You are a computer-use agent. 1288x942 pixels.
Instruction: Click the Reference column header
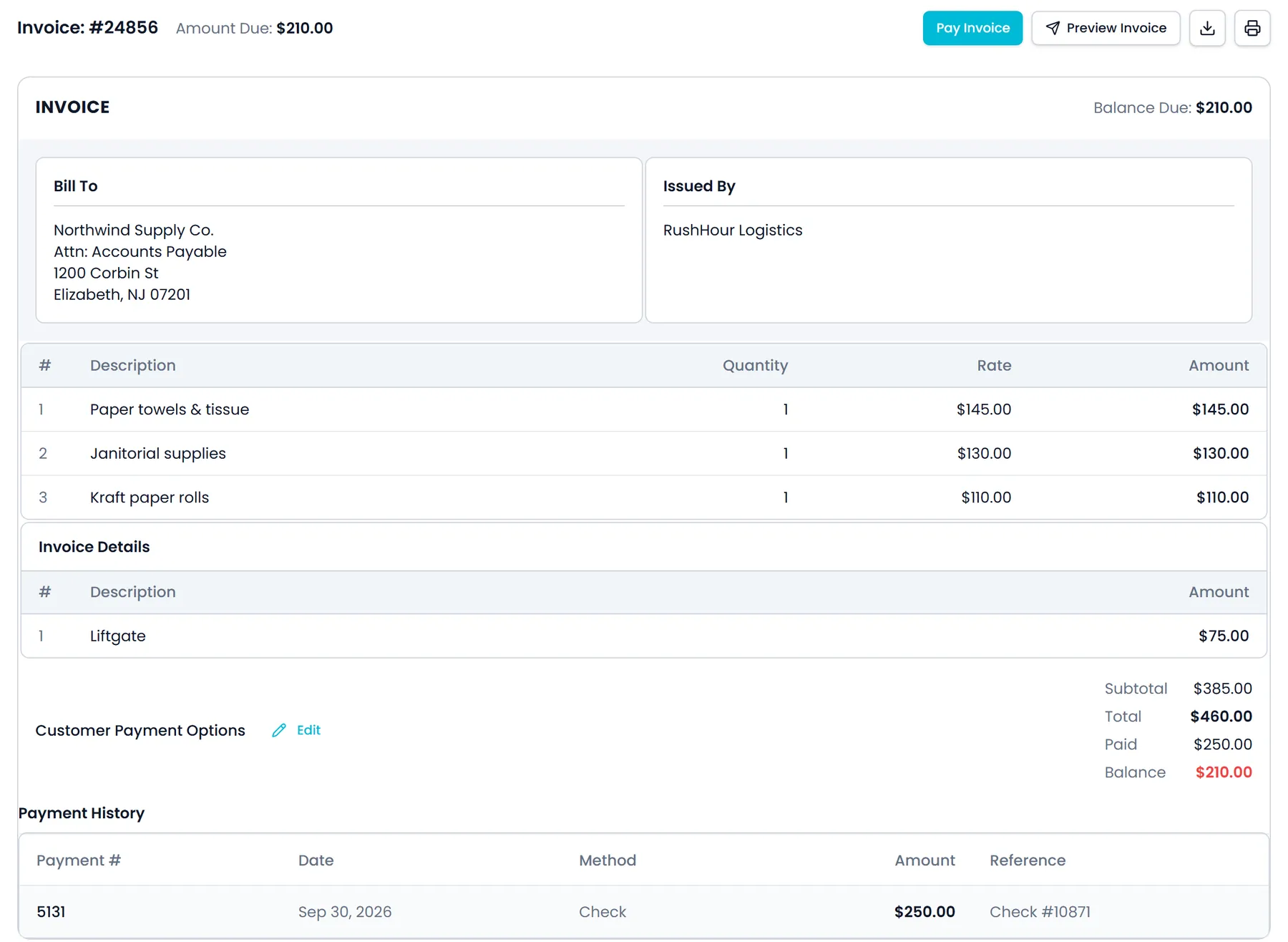pyautogui.click(x=1028, y=860)
